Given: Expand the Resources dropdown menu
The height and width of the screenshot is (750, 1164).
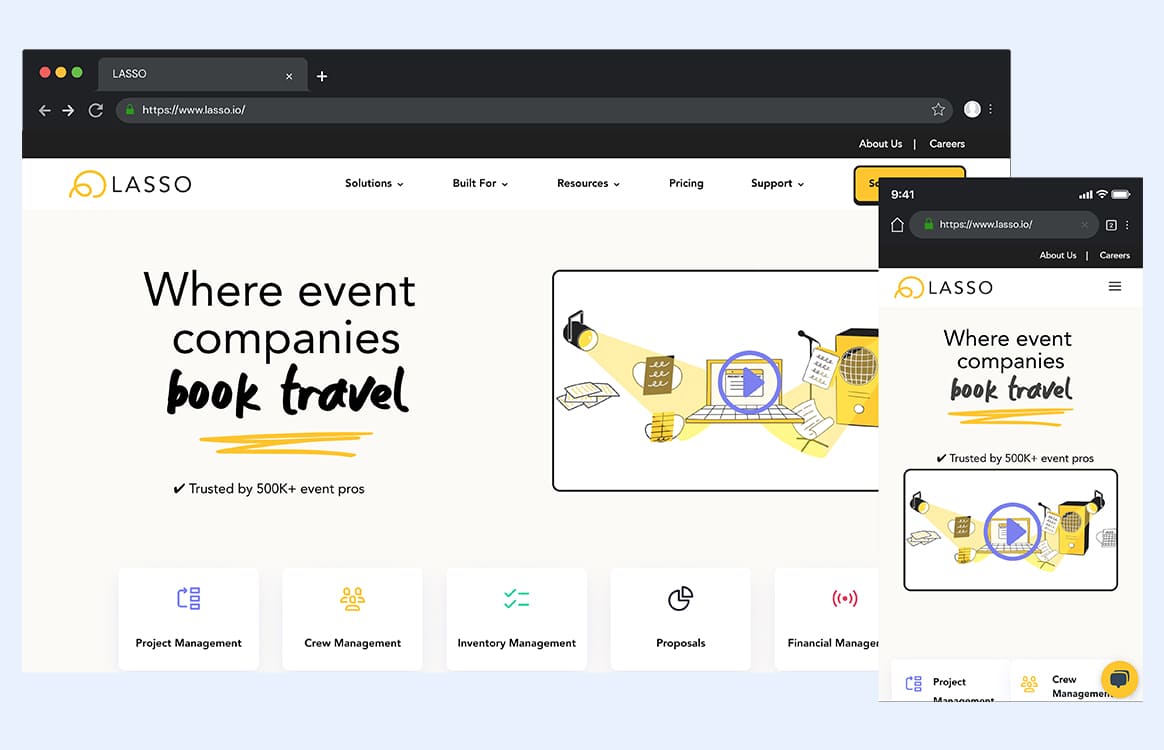Looking at the screenshot, I should tap(588, 183).
